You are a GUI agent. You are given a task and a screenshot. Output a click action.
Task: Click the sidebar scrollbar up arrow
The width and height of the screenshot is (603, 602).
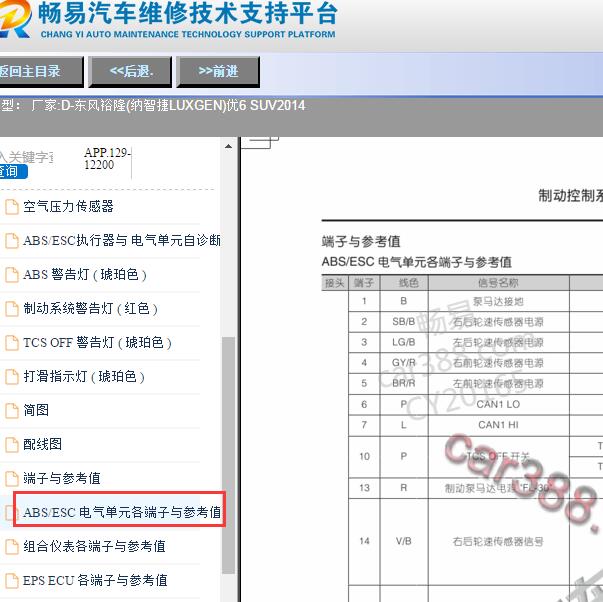(228, 146)
